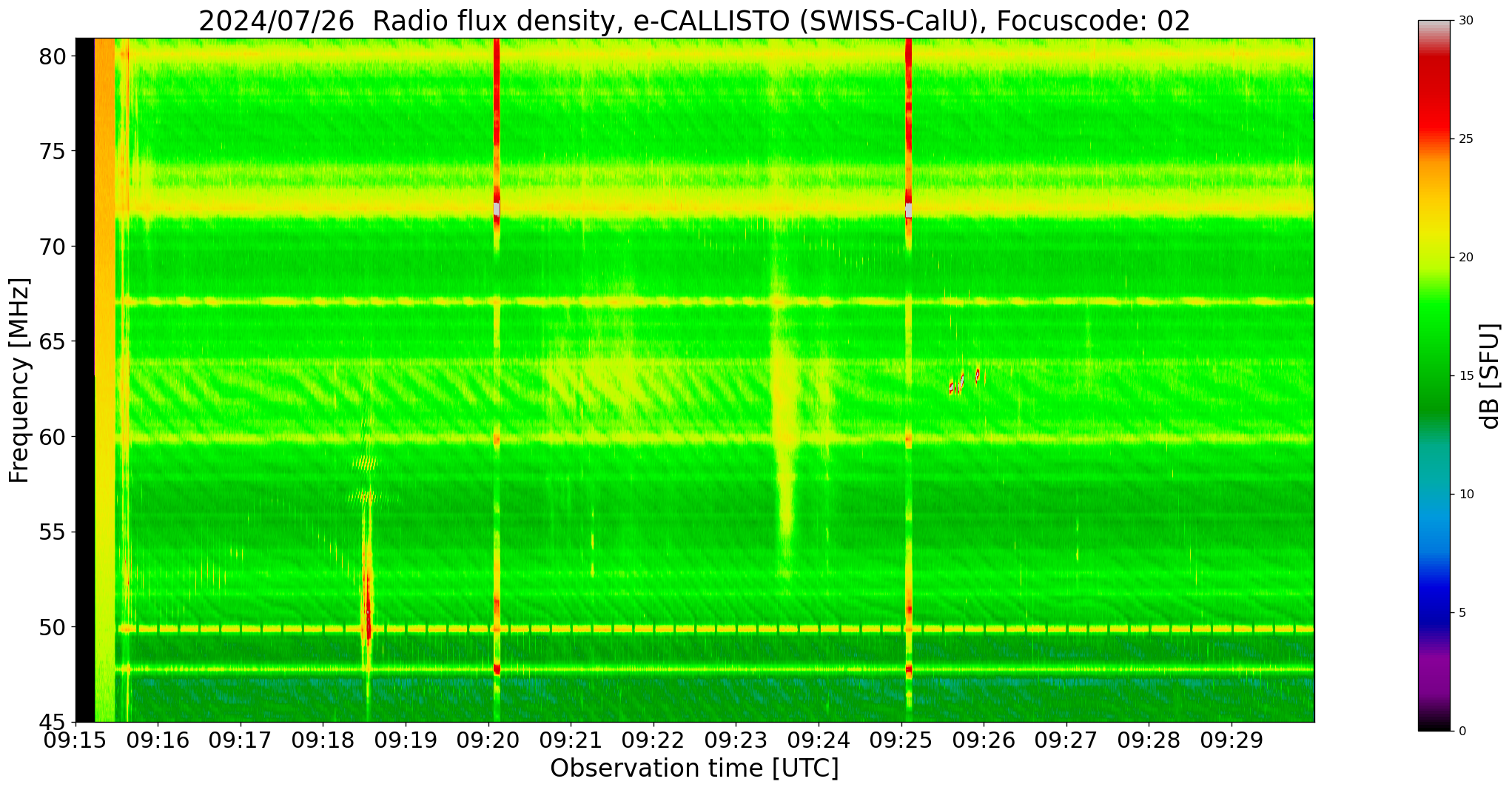The image size is (1512, 790).
Task: Click the "Frequency [MHz]" axis label
Action: [19, 381]
